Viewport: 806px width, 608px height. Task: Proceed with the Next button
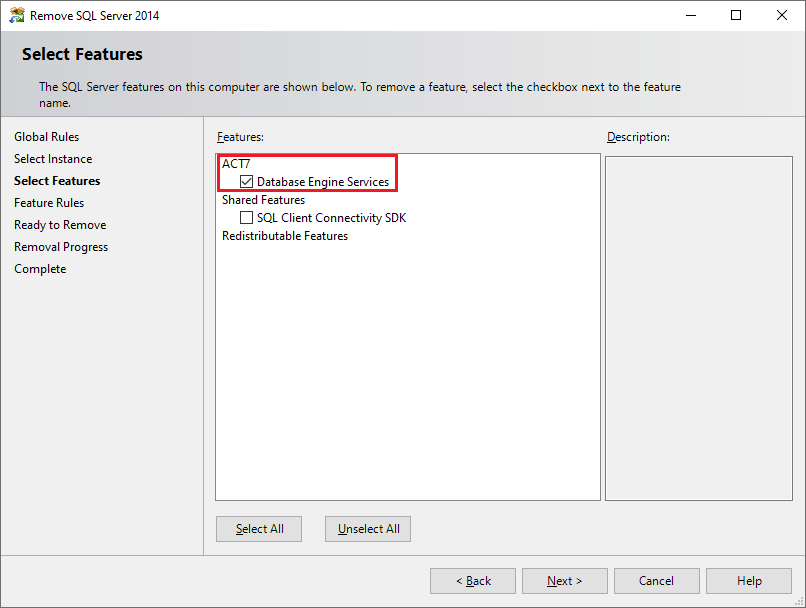(564, 580)
